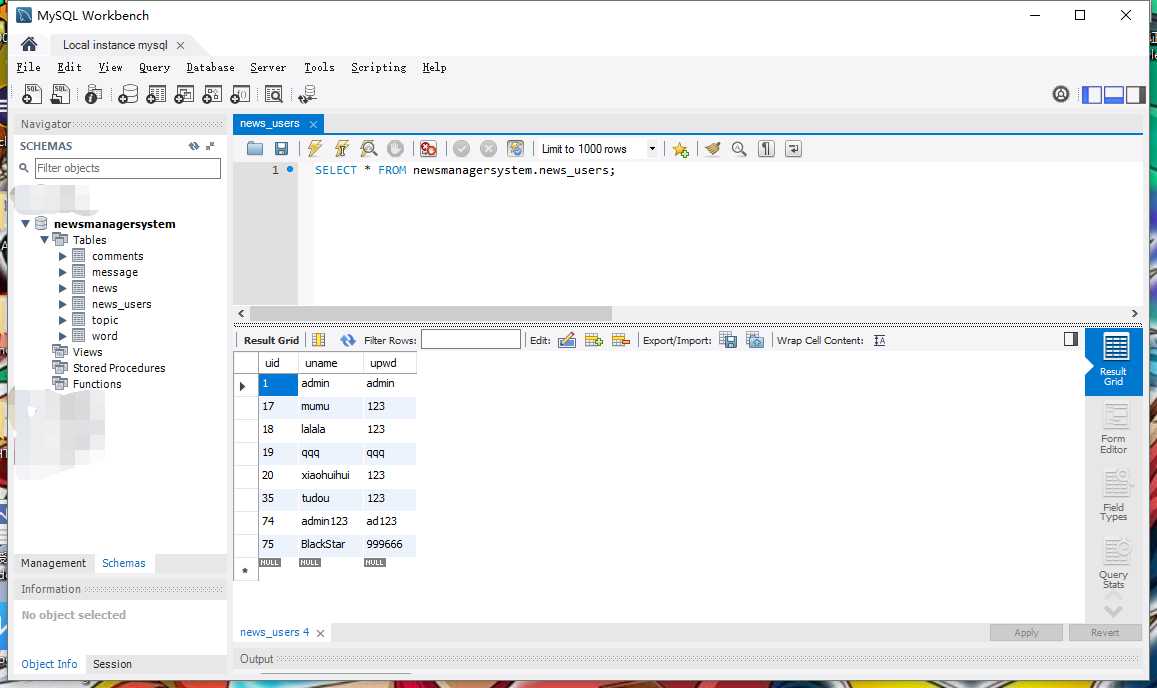Select the BlackStar cell in uname column
The image size is (1157, 688).
(331, 544)
